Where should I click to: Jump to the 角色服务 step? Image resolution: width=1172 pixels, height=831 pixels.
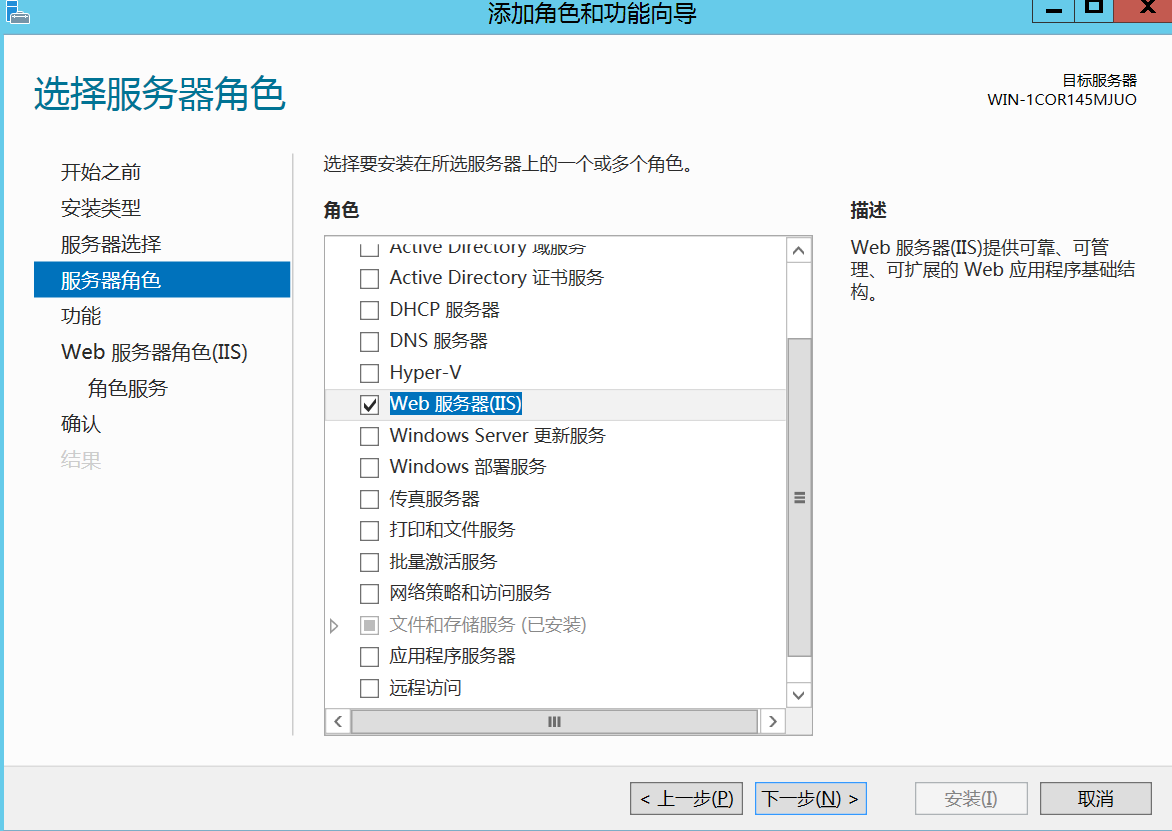pyautogui.click(x=128, y=388)
